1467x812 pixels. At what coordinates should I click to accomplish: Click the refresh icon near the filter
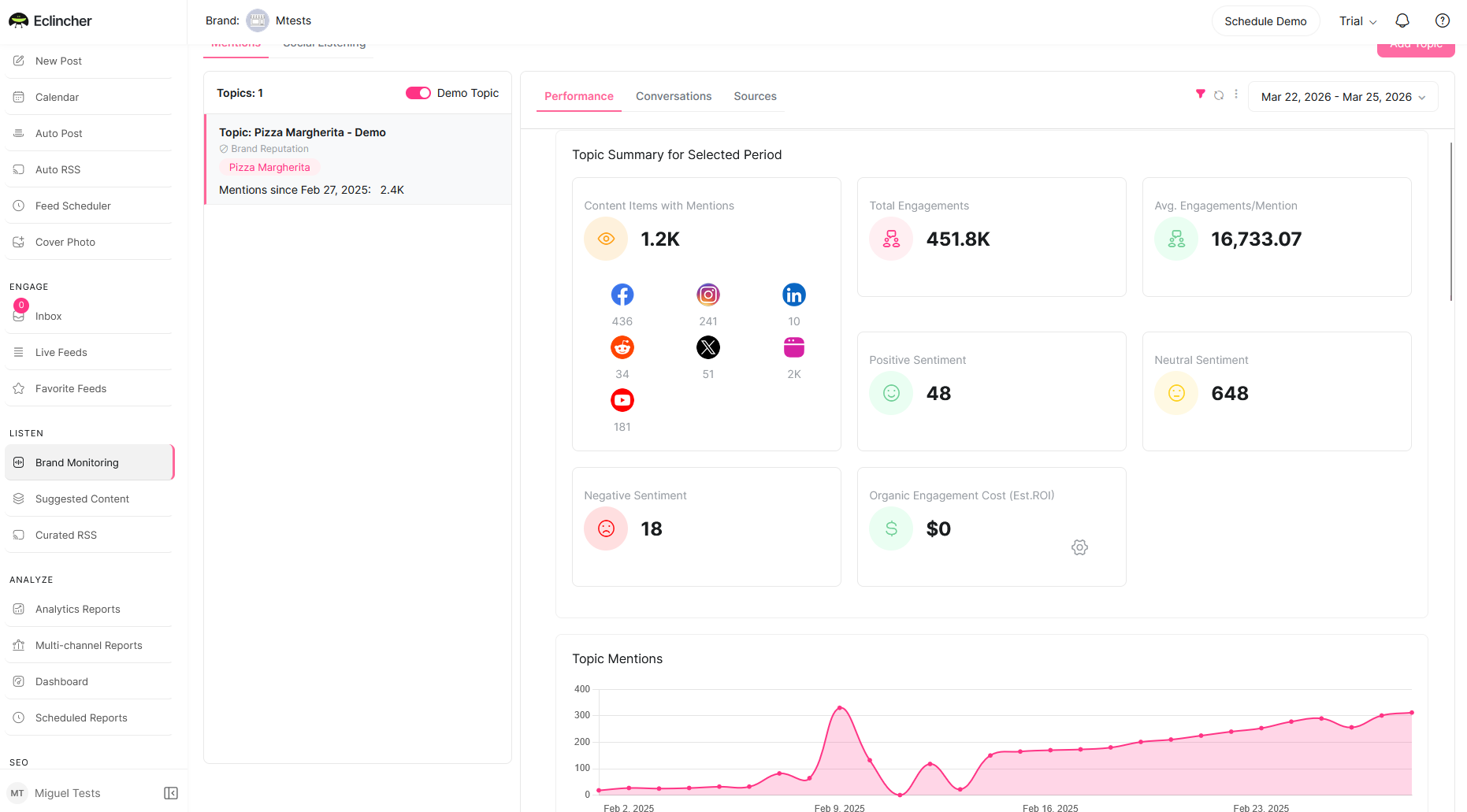[x=1219, y=95]
